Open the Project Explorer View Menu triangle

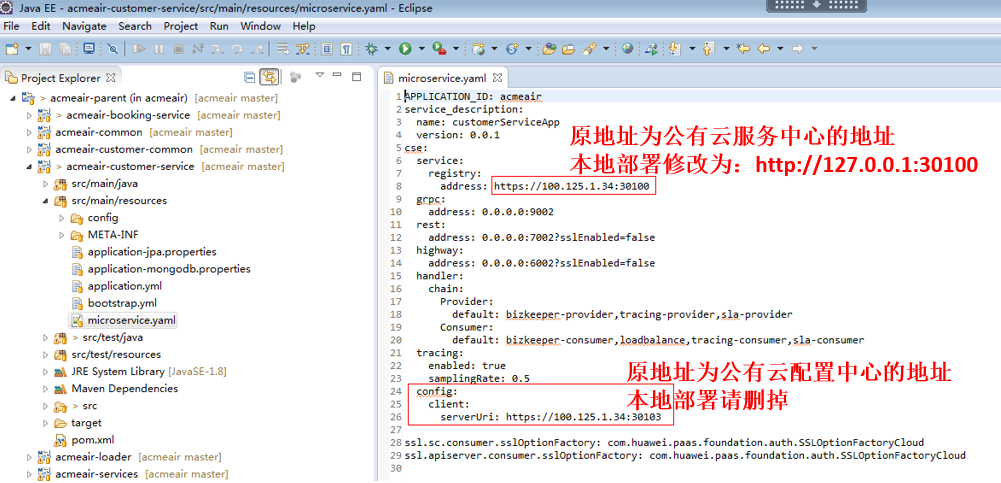click(x=320, y=76)
